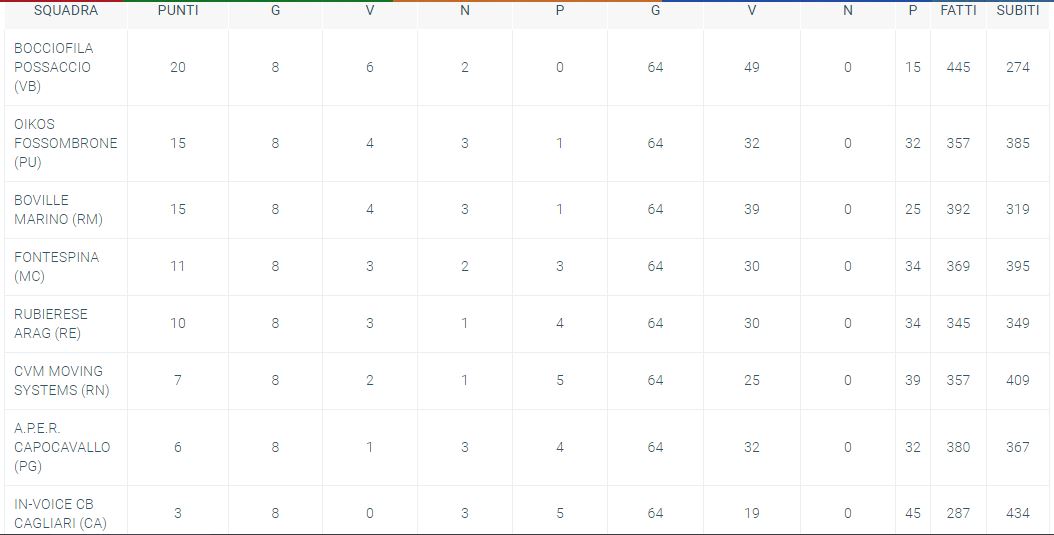Screen dimensions: 1054x535
Task: Click the value 64 in Rubierese Arag row
Action: pyautogui.click(x=655, y=323)
